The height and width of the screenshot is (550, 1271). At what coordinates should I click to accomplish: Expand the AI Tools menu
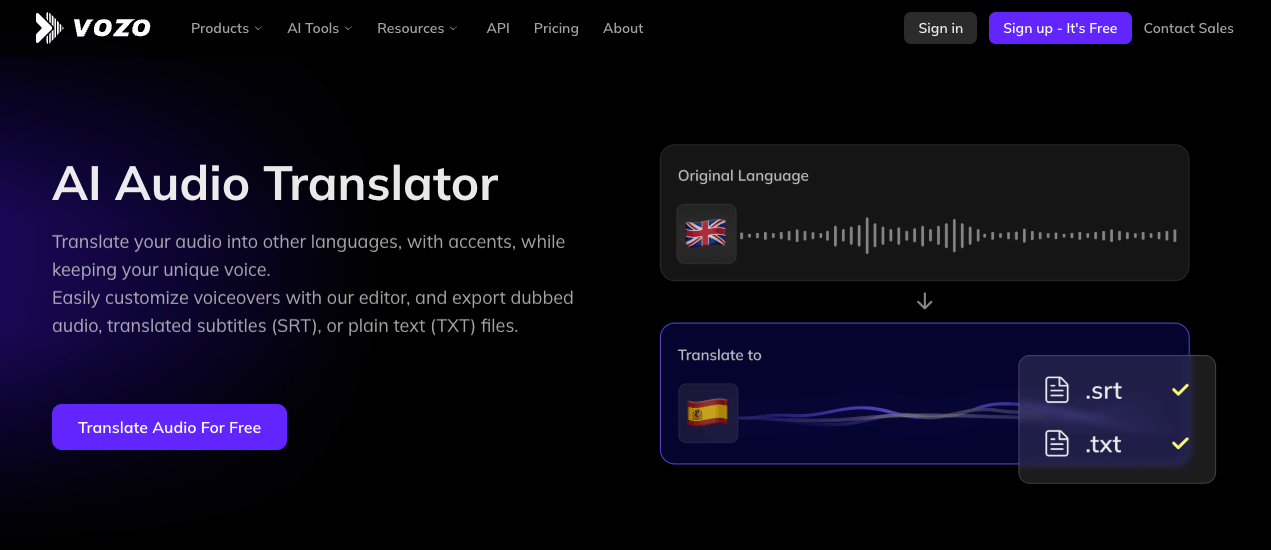pyautogui.click(x=319, y=28)
